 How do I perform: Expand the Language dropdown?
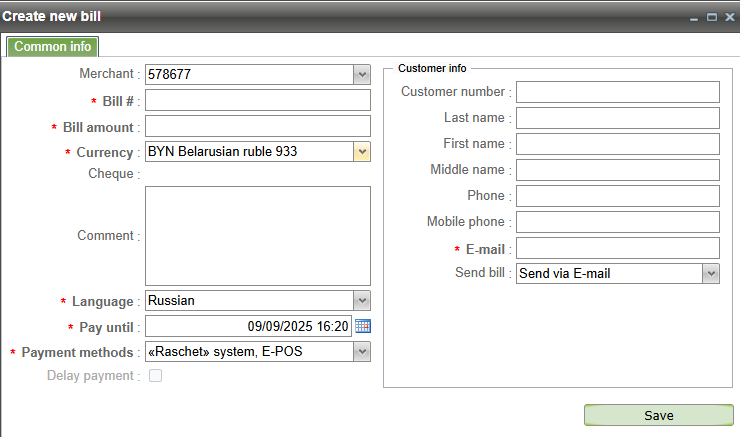[x=361, y=300]
